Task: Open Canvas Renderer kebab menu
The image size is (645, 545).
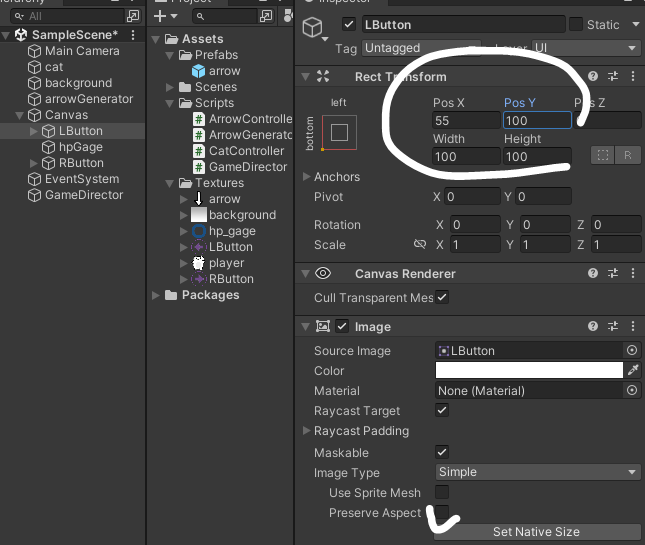Action: click(x=633, y=273)
